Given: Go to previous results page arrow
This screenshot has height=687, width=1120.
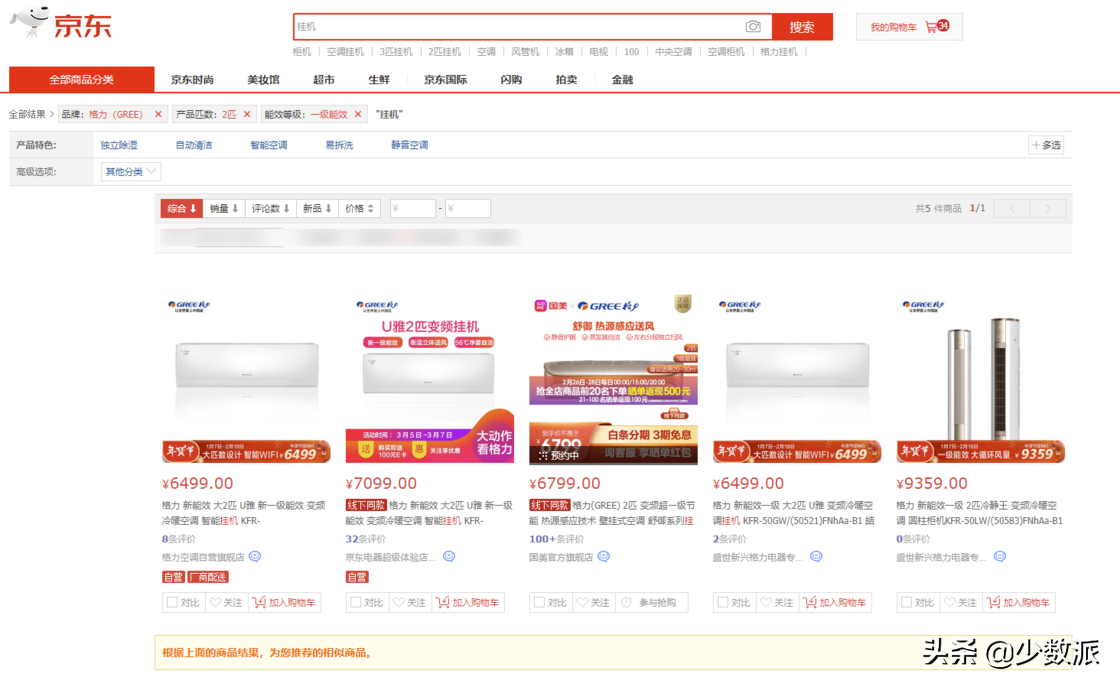Looking at the screenshot, I should 1012,209.
